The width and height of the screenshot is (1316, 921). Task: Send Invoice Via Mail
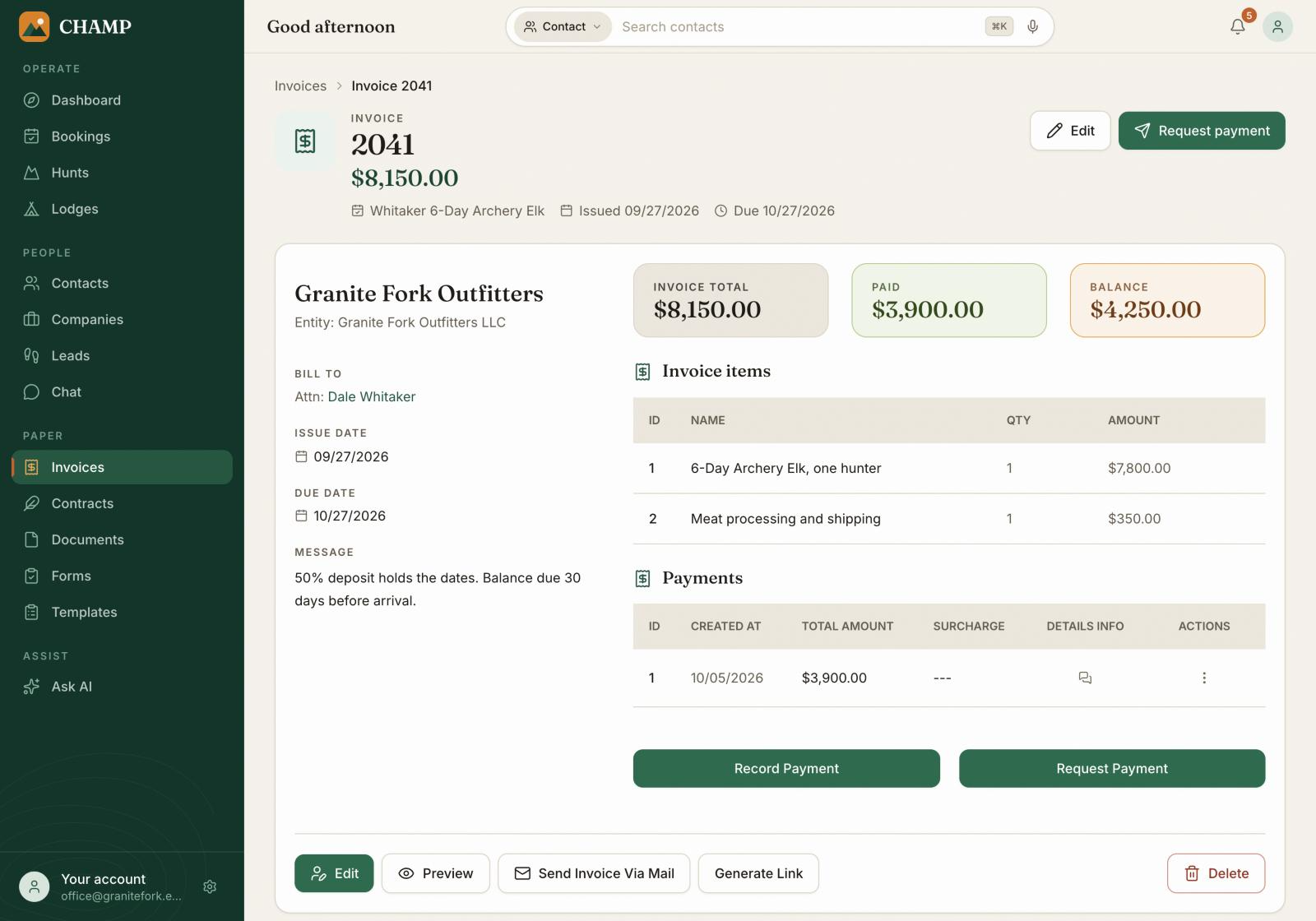(x=594, y=873)
